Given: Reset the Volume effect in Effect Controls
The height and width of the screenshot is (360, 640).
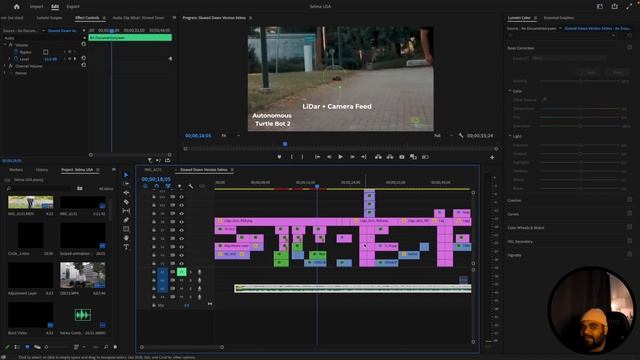Looking at the screenshot, I should (x=84, y=44).
